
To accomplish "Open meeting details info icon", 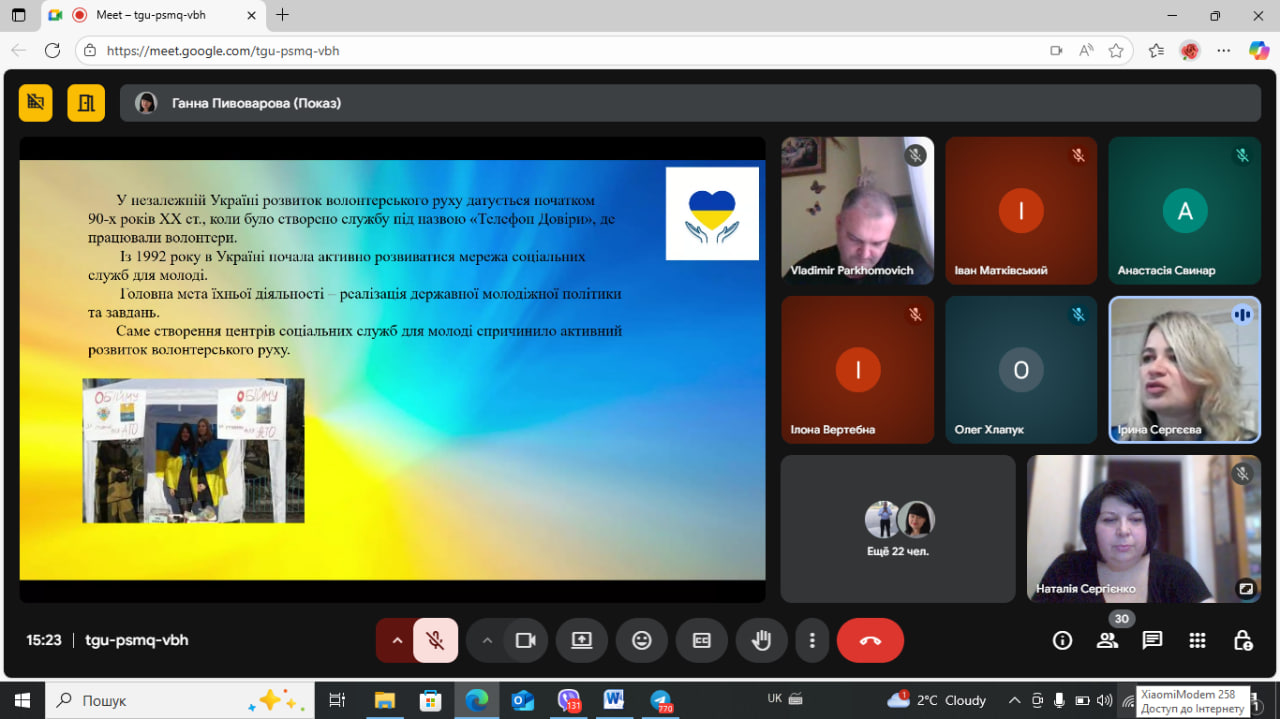I will [x=1062, y=640].
